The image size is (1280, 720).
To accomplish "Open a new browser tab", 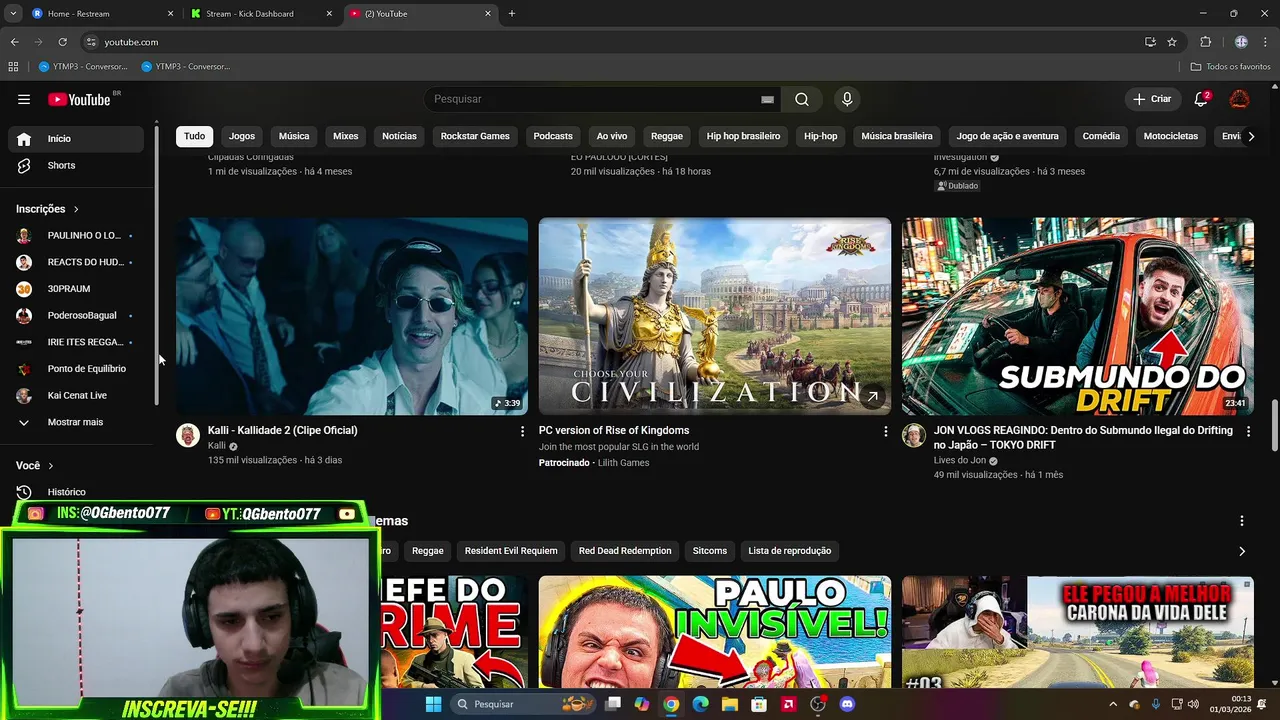I will tap(512, 14).
